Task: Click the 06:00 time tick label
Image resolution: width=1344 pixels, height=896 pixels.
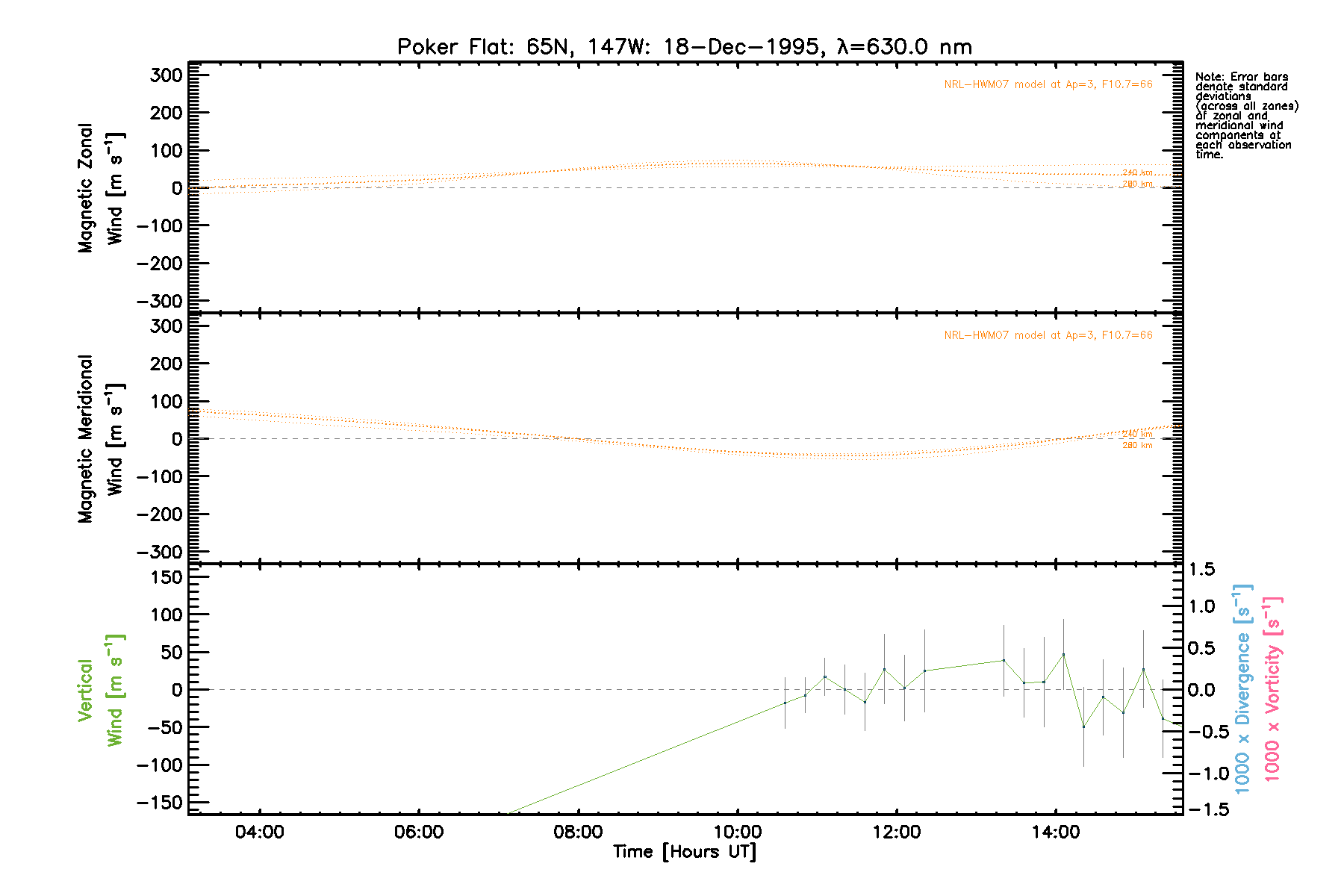Action: (418, 832)
